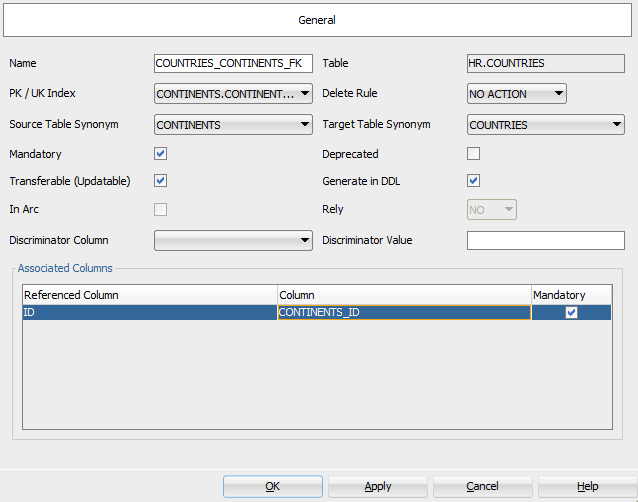Viewport: 638px width, 502px height.
Task: Cancel the dialog
Action: [x=482, y=486]
